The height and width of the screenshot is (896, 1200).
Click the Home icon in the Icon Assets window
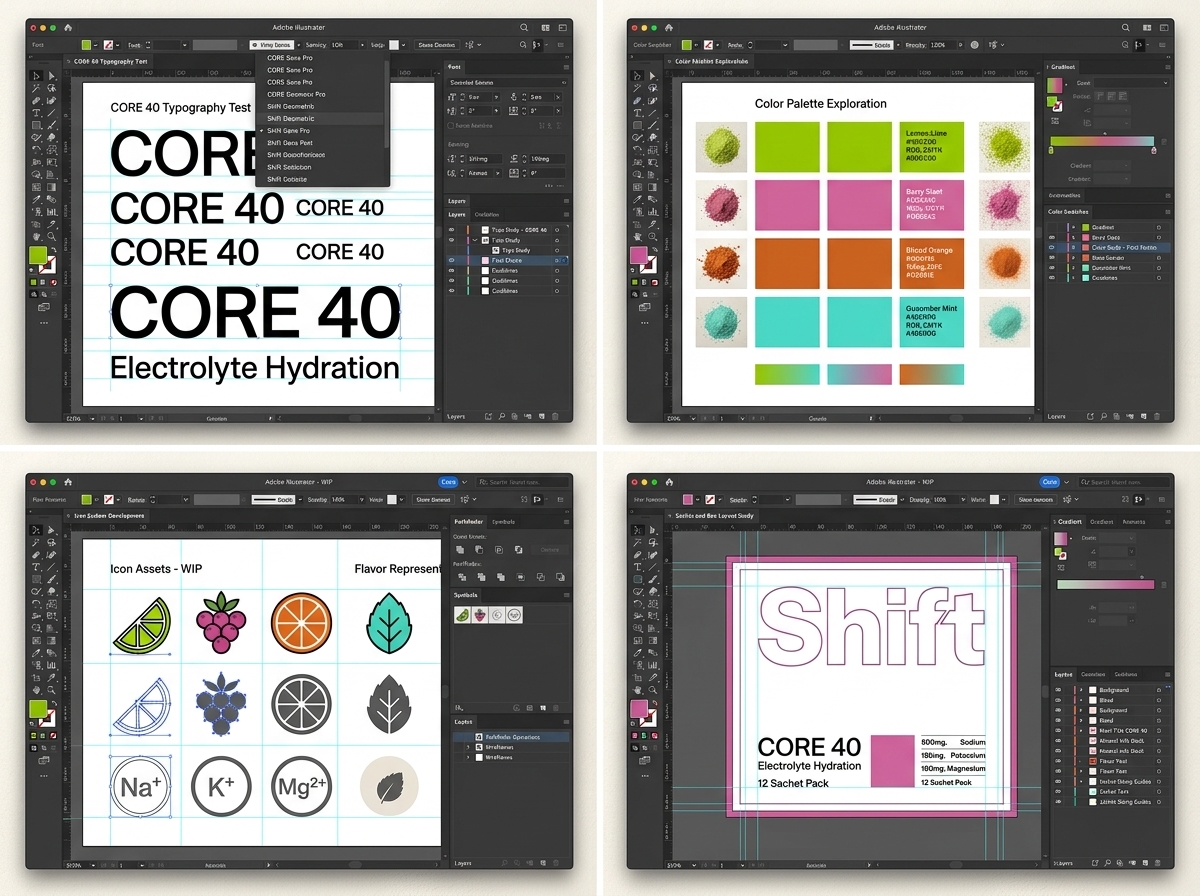67,482
